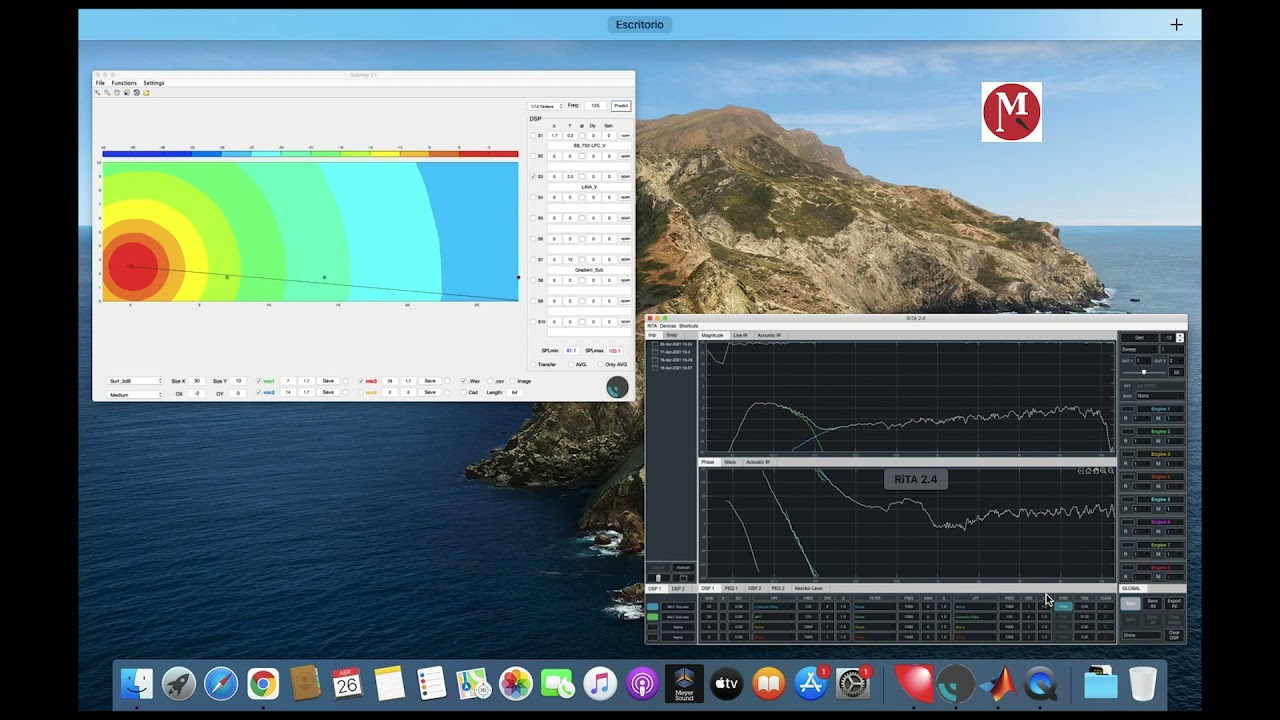The width and height of the screenshot is (1280, 720).
Task: Open Apple TV from the Dock
Action: click(726, 684)
